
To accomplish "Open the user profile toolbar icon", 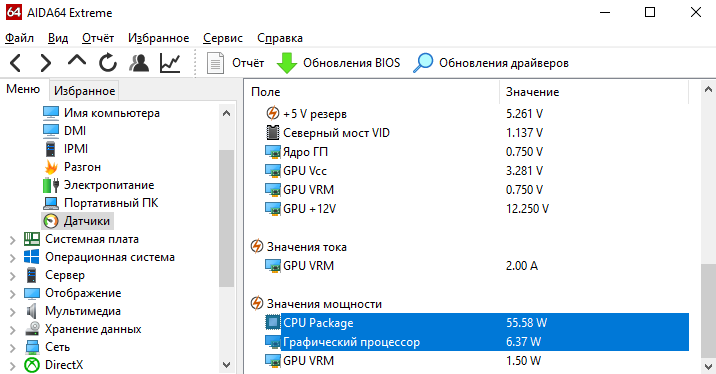I will (x=139, y=63).
